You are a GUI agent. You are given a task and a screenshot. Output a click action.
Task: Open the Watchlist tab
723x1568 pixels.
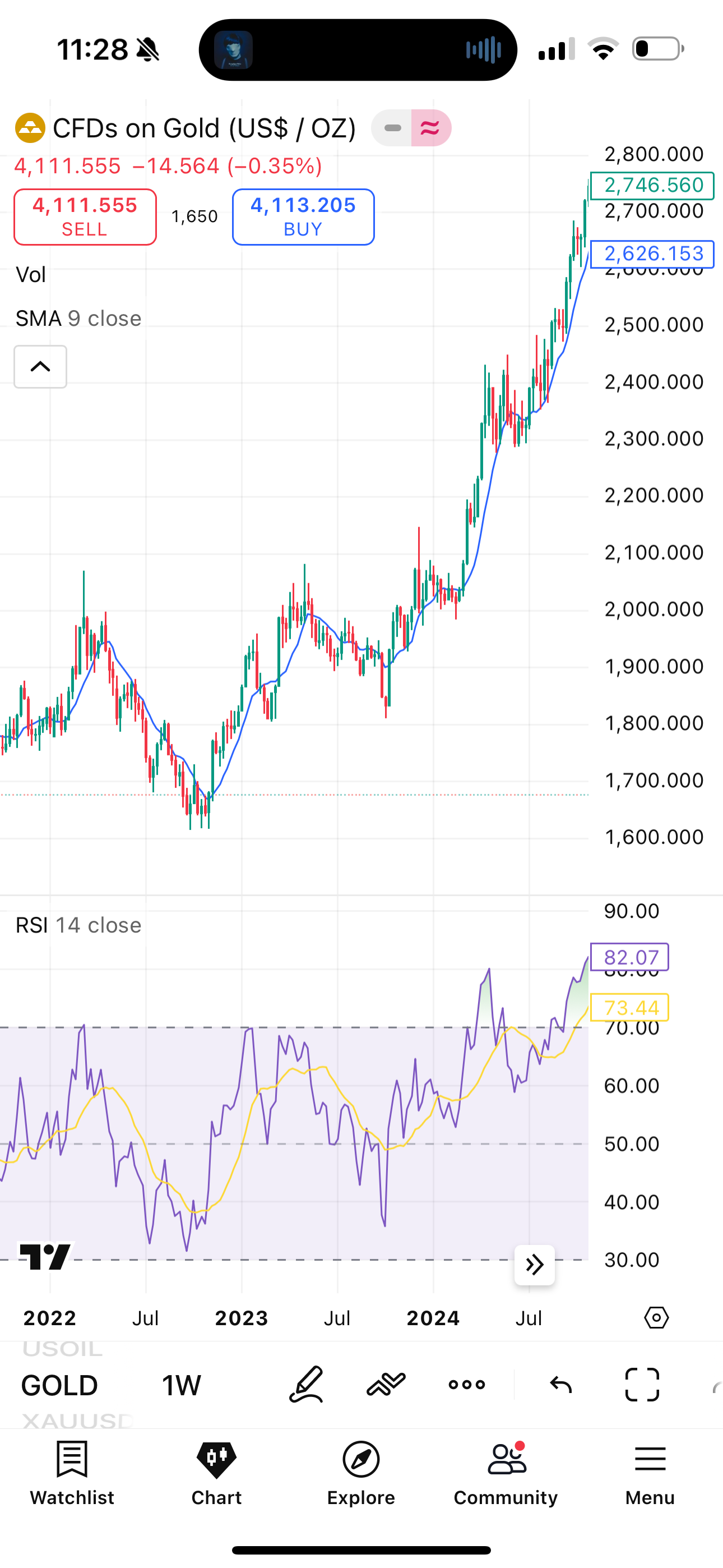[72, 1473]
